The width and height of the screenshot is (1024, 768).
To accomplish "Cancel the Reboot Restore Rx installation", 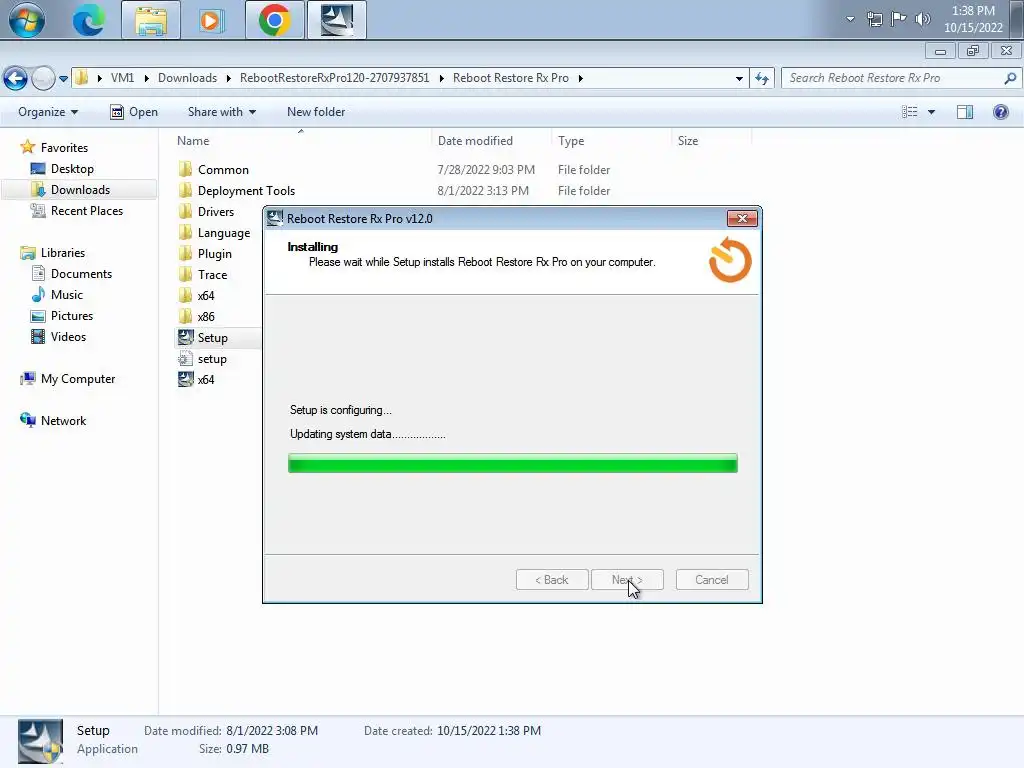I will [x=712, y=580].
